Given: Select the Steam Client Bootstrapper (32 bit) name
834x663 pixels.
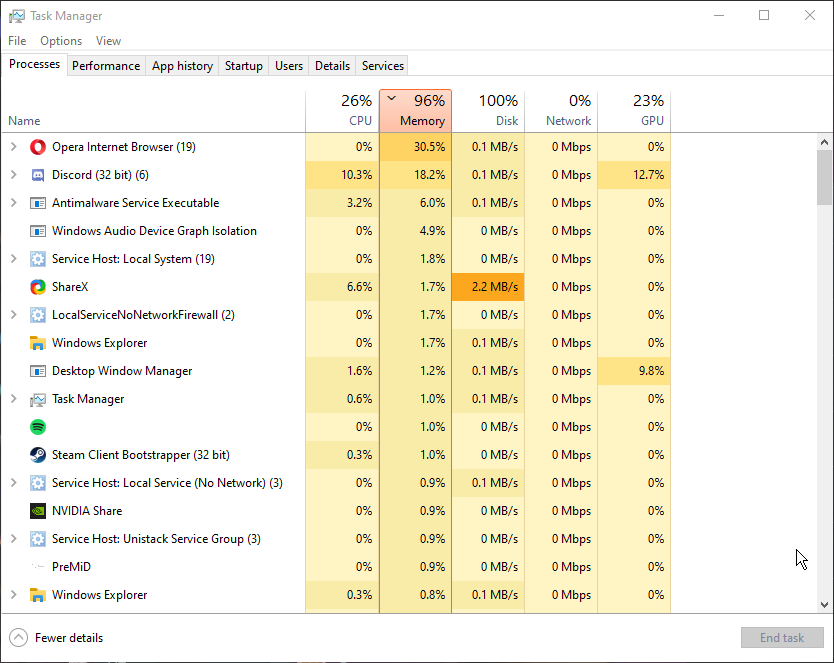Looking at the screenshot, I should coord(141,455).
